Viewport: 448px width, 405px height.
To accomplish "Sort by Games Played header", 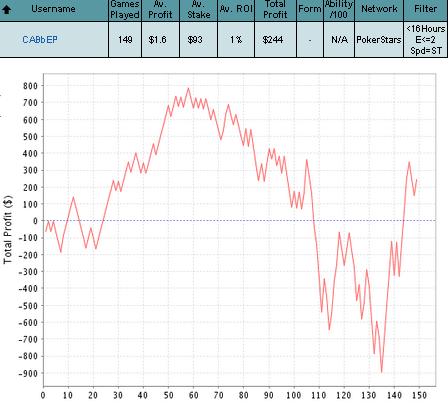I will click(125, 9).
